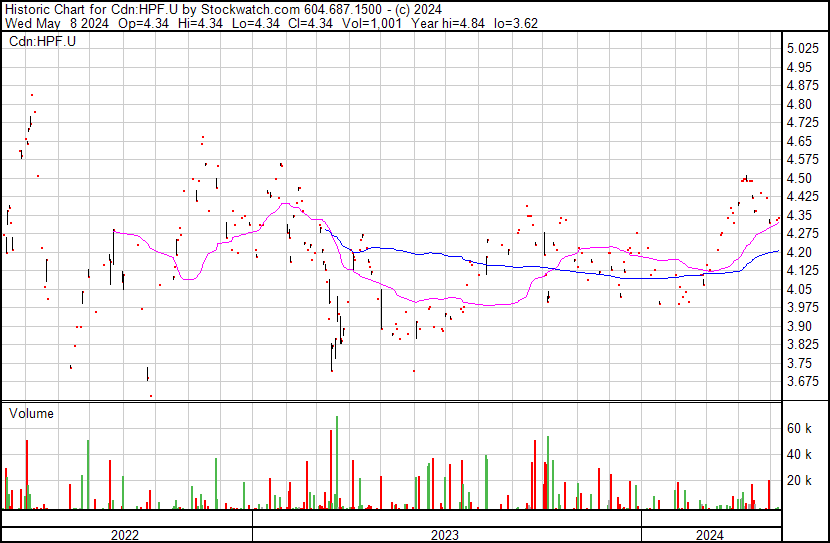The width and height of the screenshot is (830, 543).
Task: Click the tallest green volume bar near 70k
Action: coord(337,463)
